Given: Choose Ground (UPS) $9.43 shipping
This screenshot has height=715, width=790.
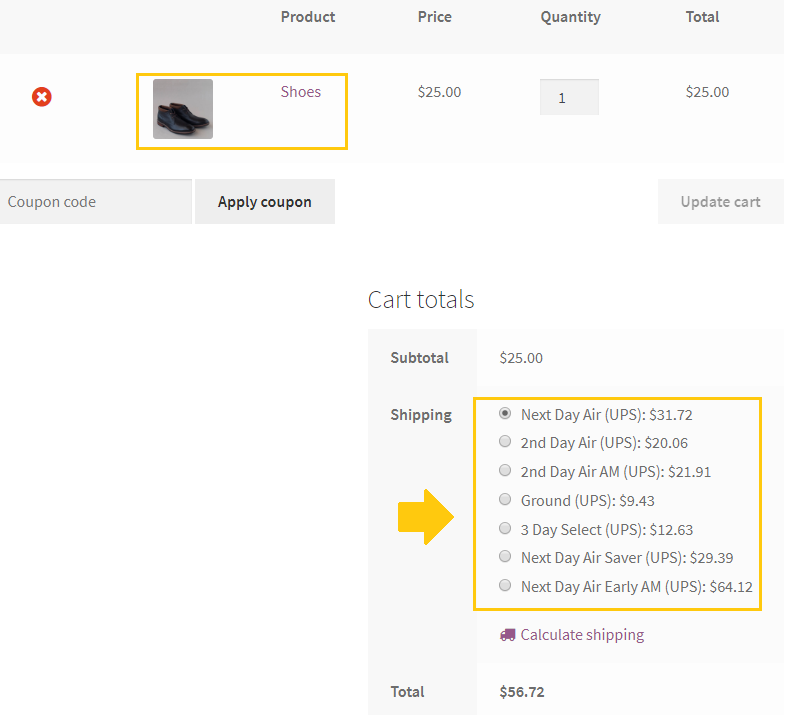Looking at the screenshot, I should 505,499.
